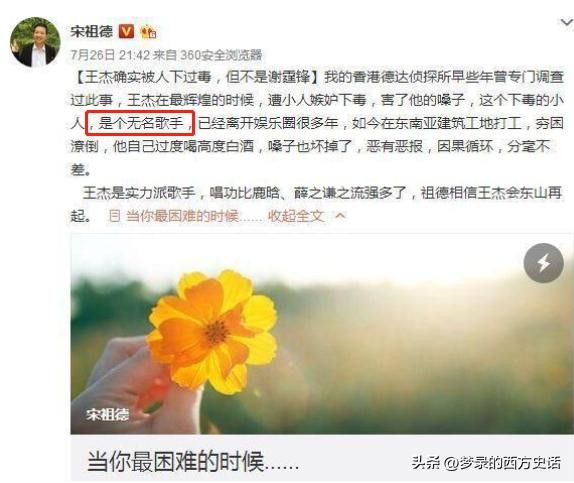Open the article card title 当你最困难的时候
The width and height of the screenshot is (574, 483).
pos(193,461)
